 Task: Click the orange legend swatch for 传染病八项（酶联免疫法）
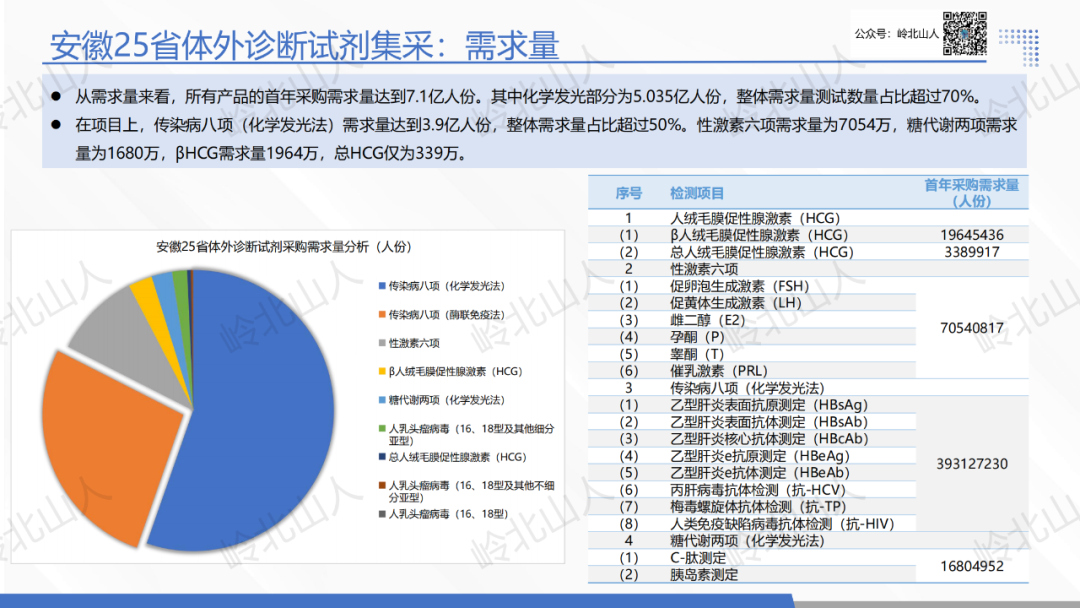click(x=382, y=315)
